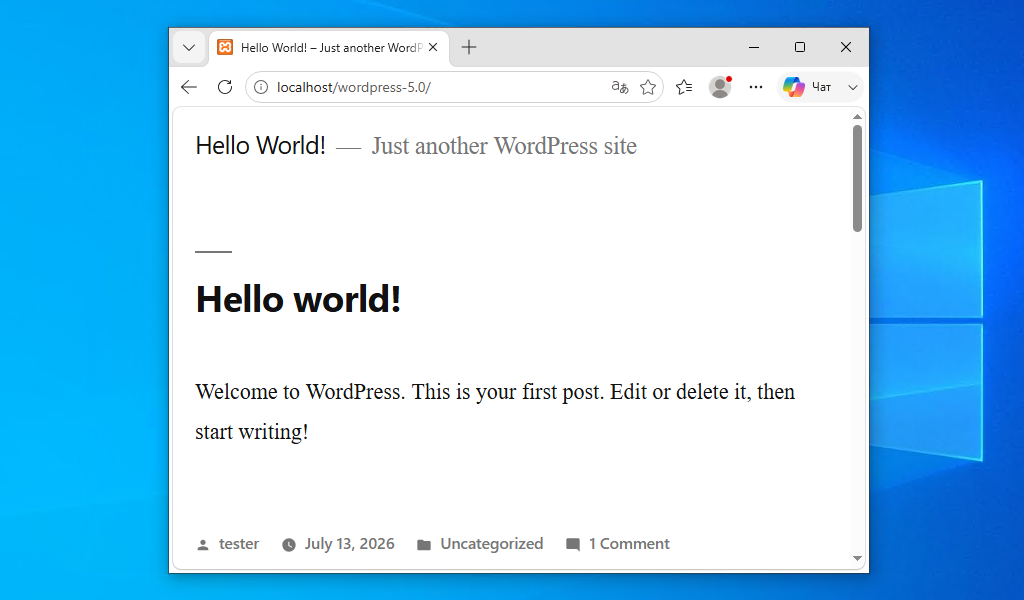The image size is (1024, 600).
Task: Refresh the current page
Action: [x=225, y=87]
